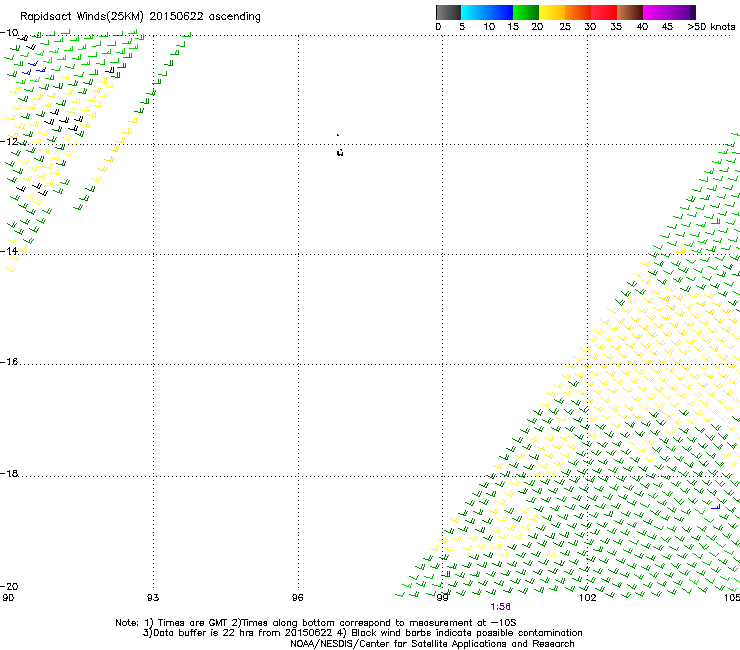Click the '>50 knots' legend label

tap(711, 27)
